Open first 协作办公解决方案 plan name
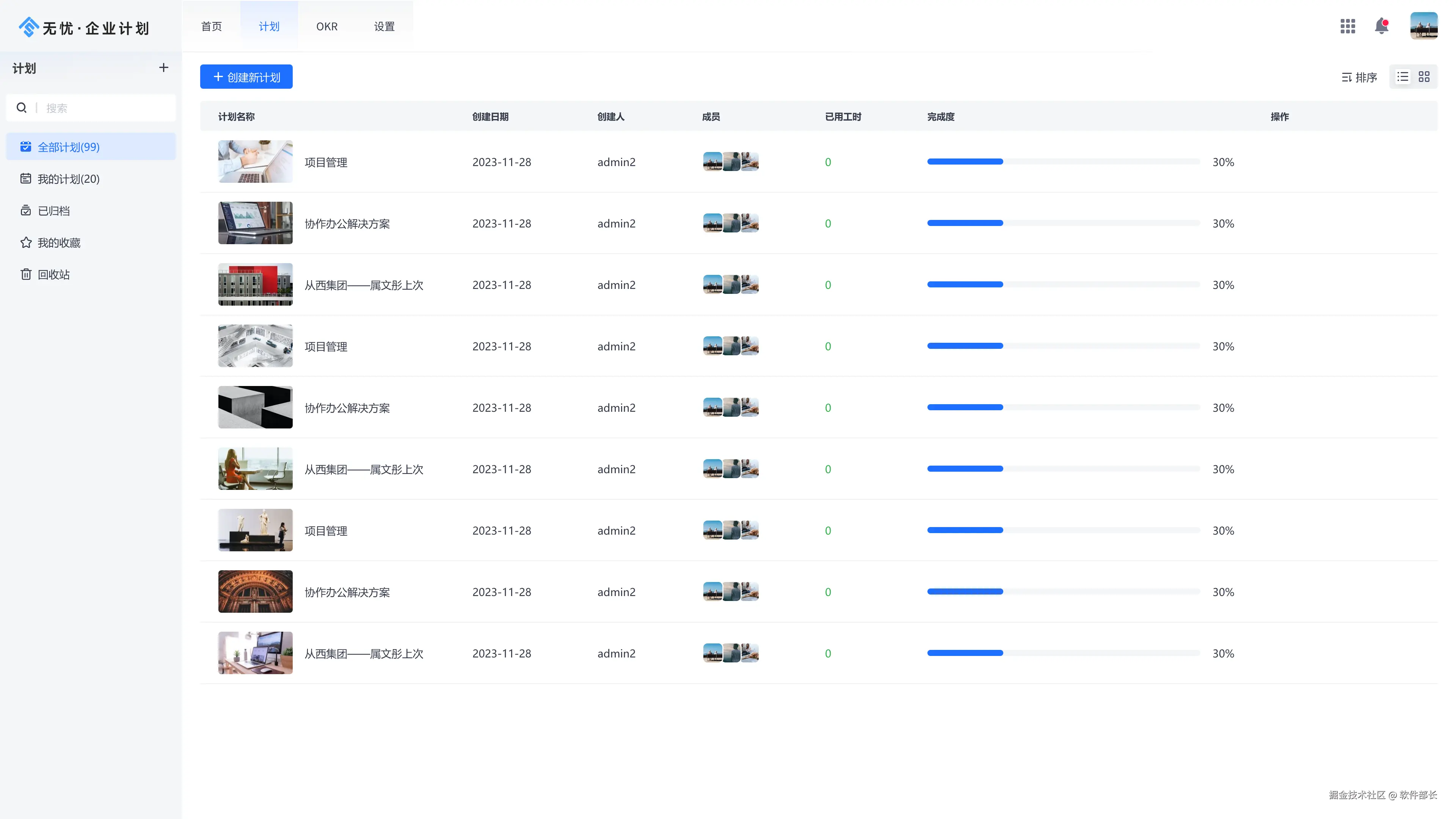 (347, 224)
